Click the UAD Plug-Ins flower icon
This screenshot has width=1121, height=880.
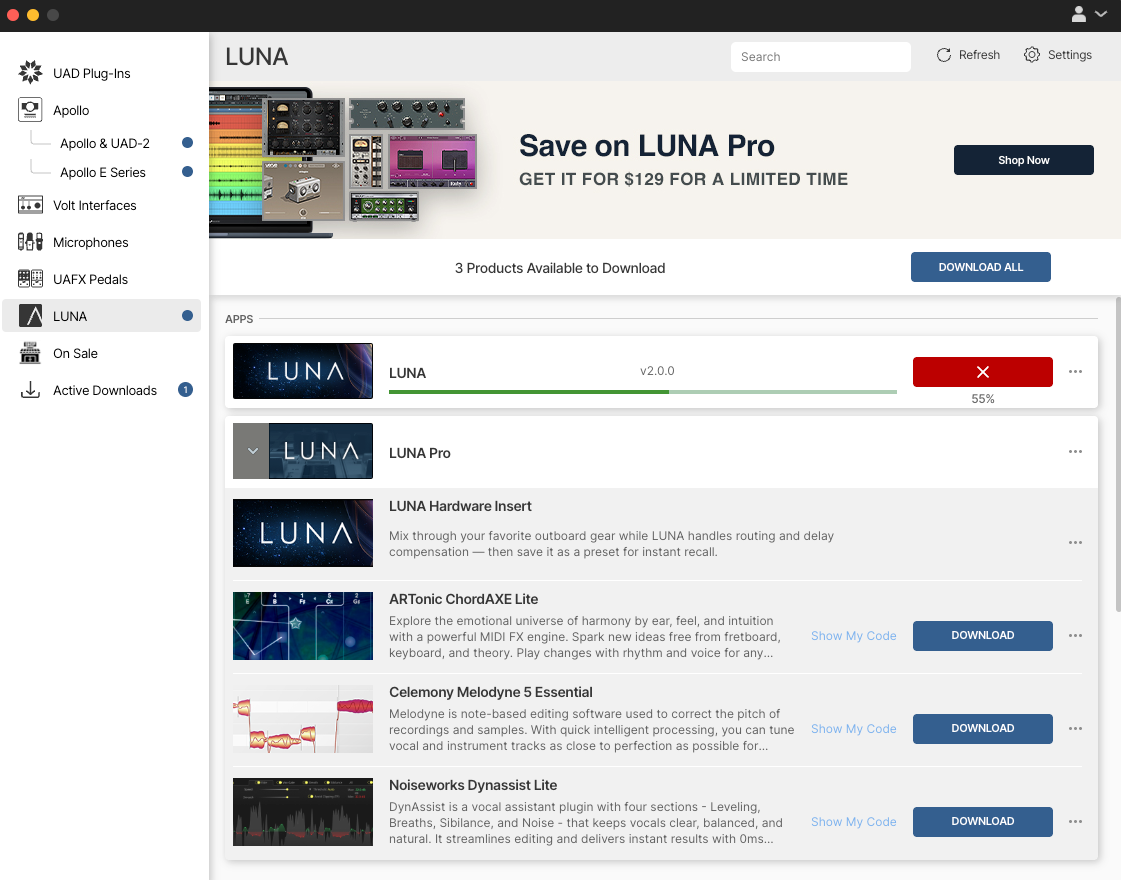point(30,72)
